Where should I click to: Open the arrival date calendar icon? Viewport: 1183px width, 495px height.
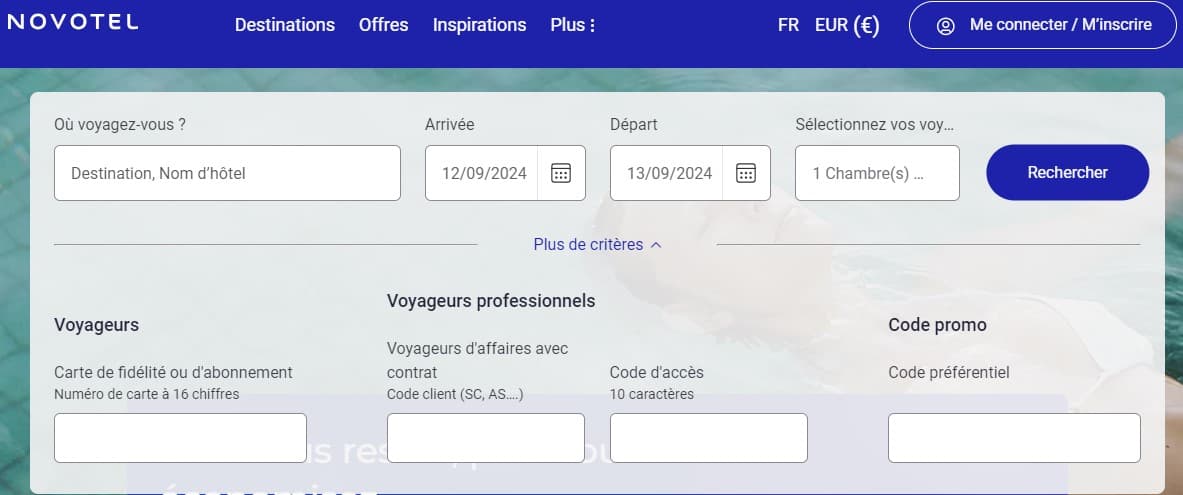561,173
